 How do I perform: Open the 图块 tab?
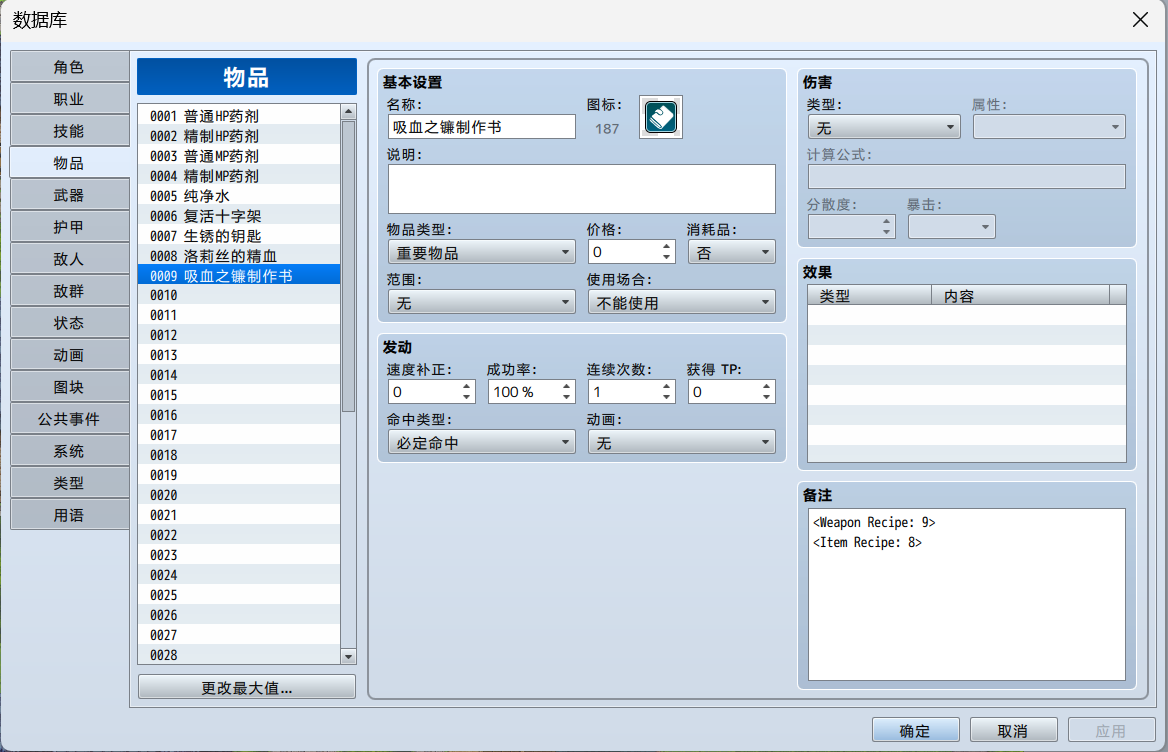(69, 387)
